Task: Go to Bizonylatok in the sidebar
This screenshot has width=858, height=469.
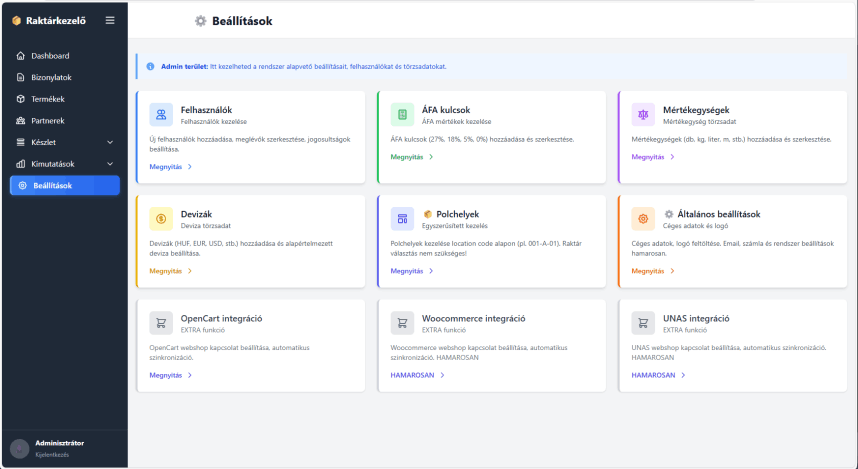Action: click(51, 77)
